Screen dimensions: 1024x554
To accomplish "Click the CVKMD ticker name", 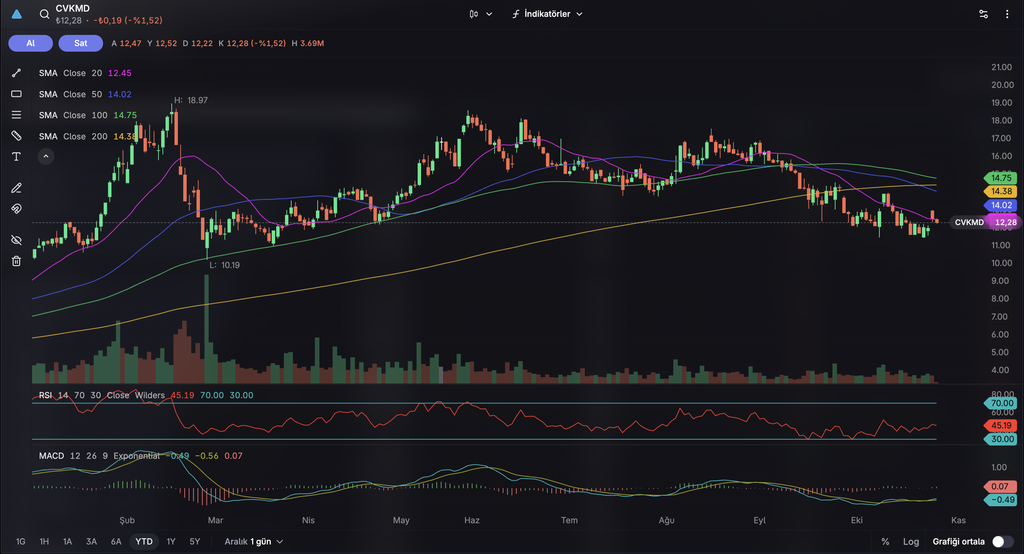I will (x=72, y=8).
